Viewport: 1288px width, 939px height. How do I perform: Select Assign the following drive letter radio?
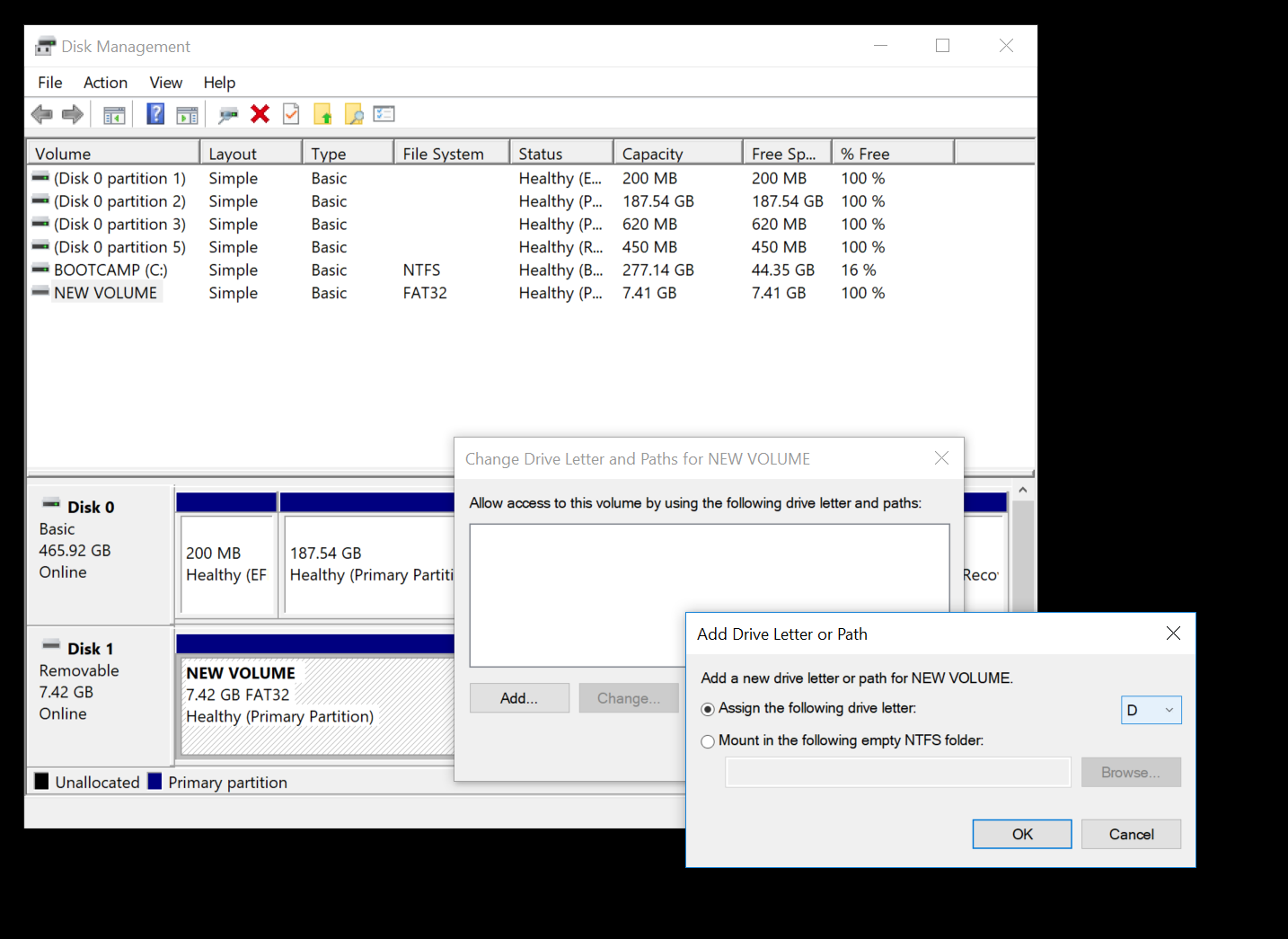tap(708, 709)
